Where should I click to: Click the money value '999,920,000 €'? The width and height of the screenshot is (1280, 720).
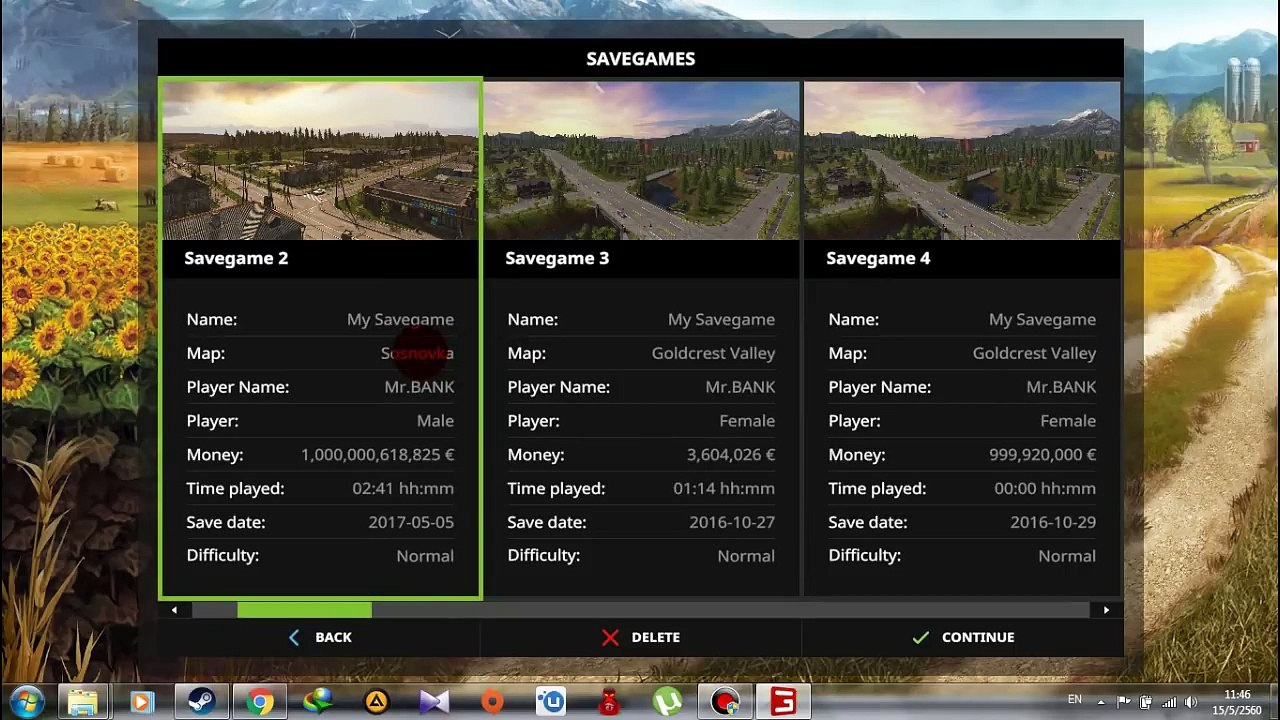coord(1042,455)
